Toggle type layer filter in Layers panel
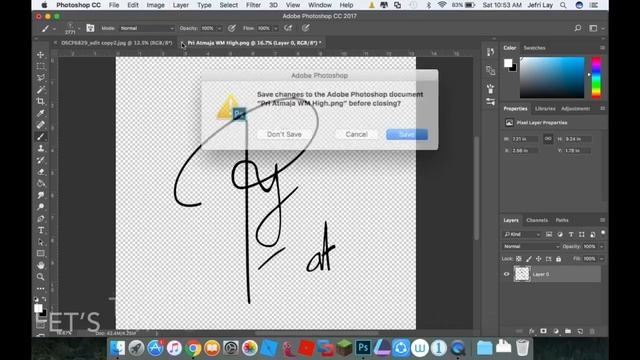640x360 pixels. point(571,234)
